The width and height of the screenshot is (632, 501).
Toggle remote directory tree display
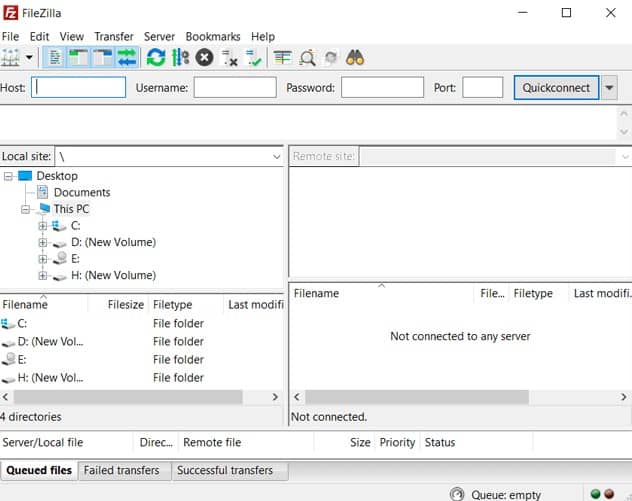coord(102,58)
